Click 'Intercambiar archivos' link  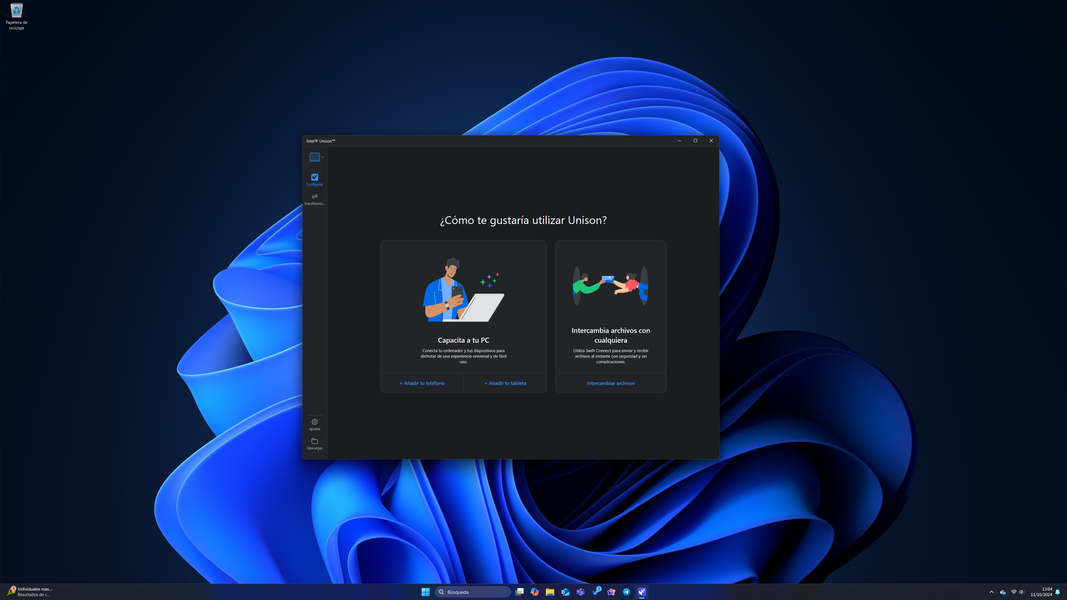[x=610, y=383]
